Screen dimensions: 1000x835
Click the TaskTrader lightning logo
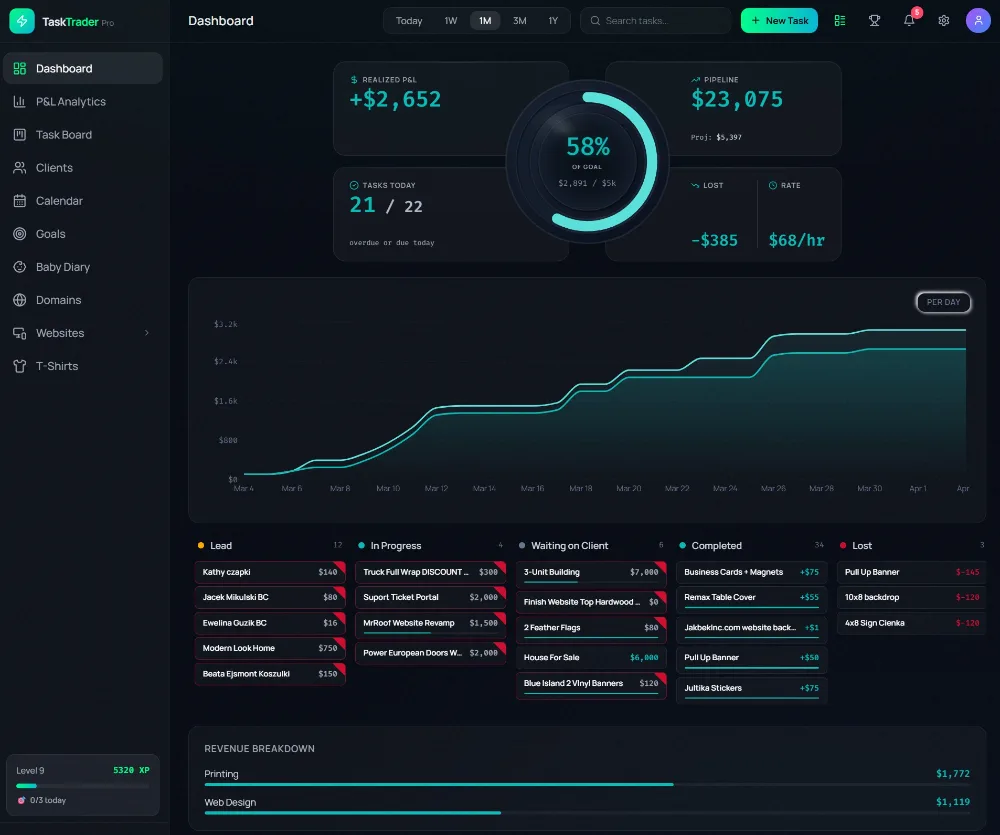pyautogui.click(x=22, y=21)
